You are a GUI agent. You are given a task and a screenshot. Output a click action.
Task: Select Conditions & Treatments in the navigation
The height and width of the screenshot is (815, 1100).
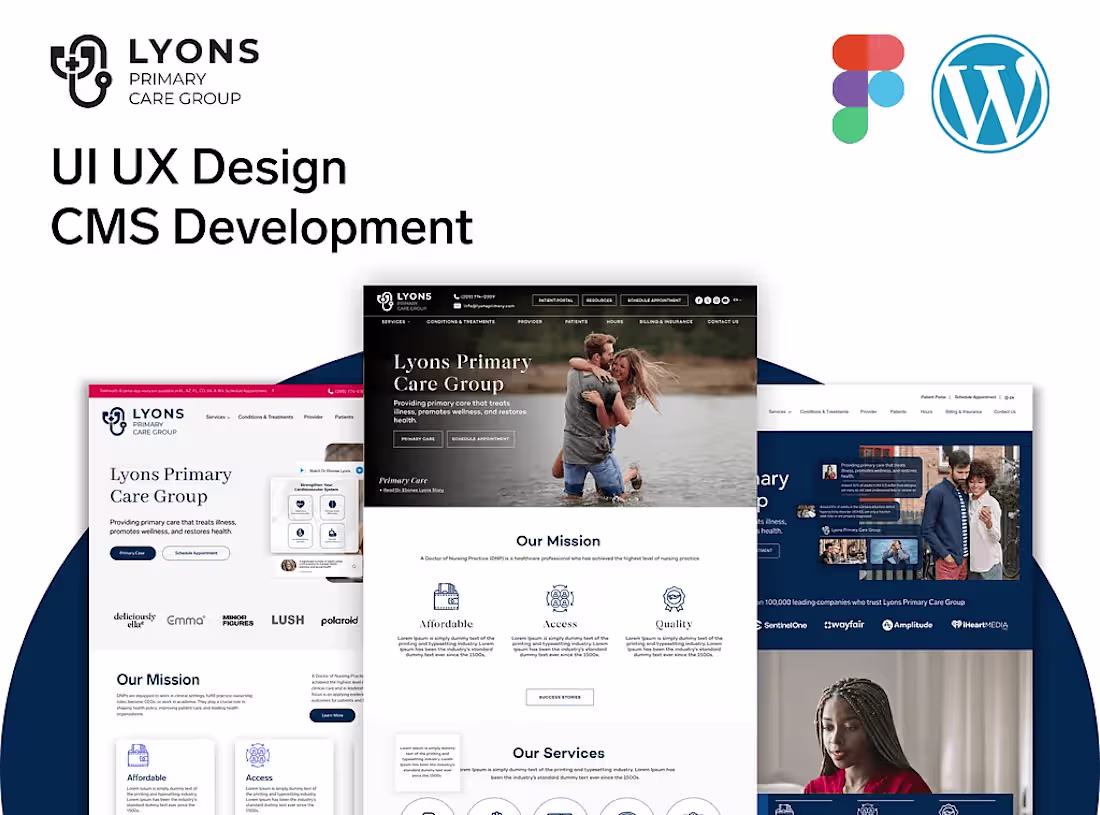(460, 321)
